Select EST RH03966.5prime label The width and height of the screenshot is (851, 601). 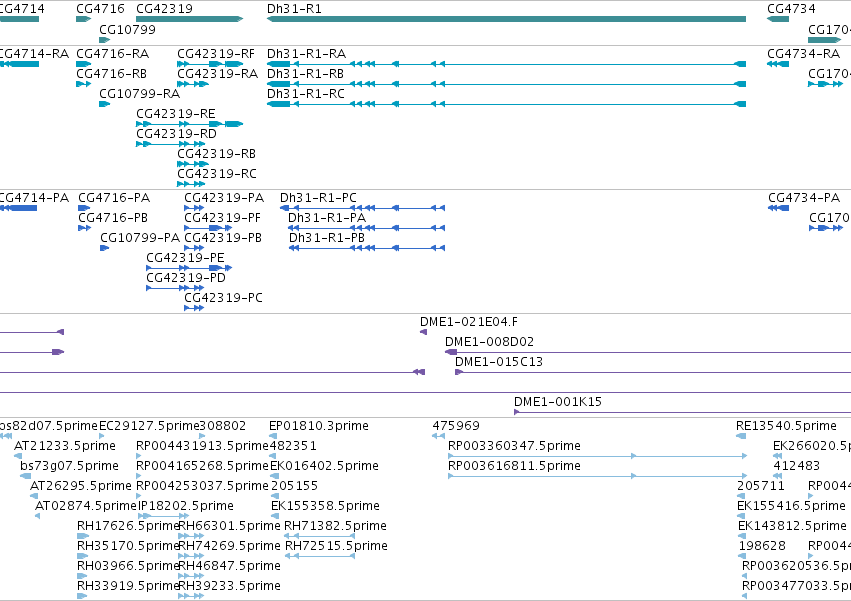point(128,567)
